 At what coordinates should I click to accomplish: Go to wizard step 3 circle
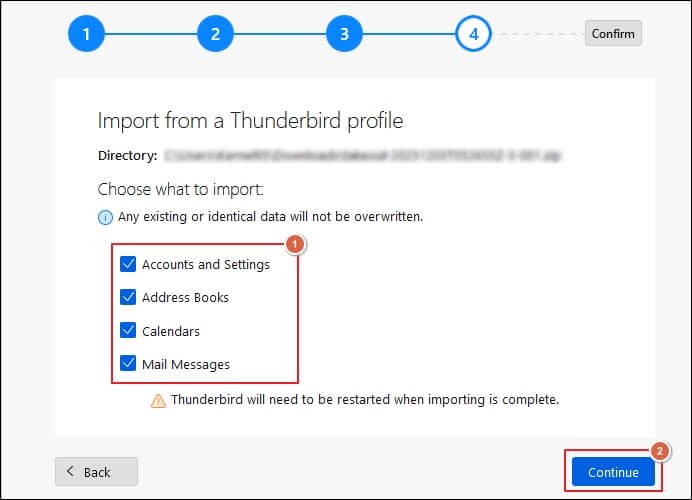click(x=344, y=34)
